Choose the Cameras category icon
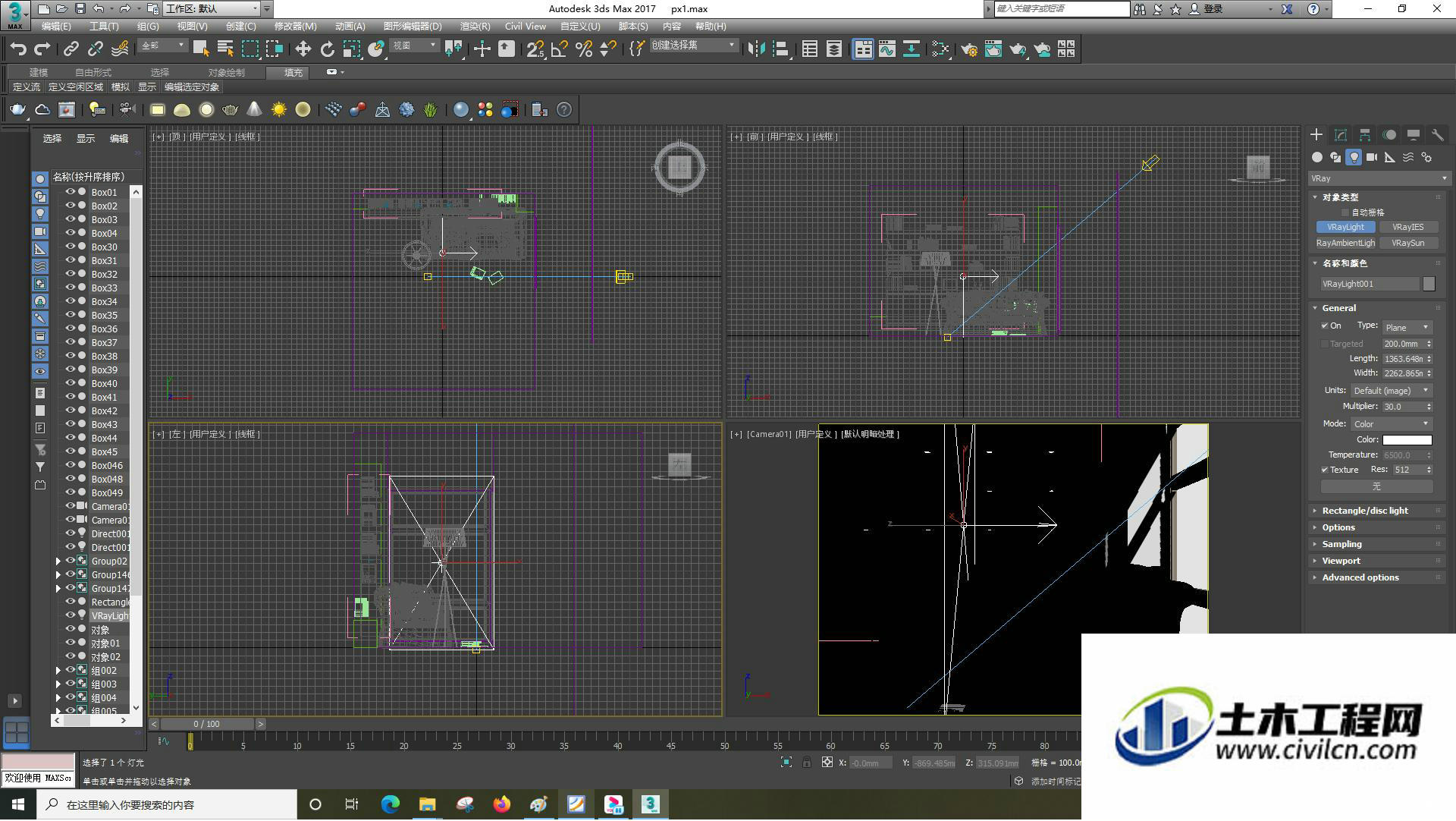1456x821 pixels. [x=1372, y=157]
